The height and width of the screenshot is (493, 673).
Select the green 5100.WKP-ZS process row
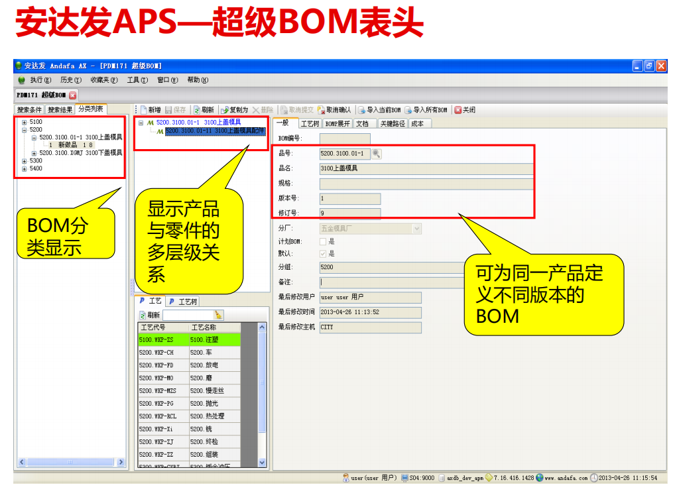(x=189, y=340)
